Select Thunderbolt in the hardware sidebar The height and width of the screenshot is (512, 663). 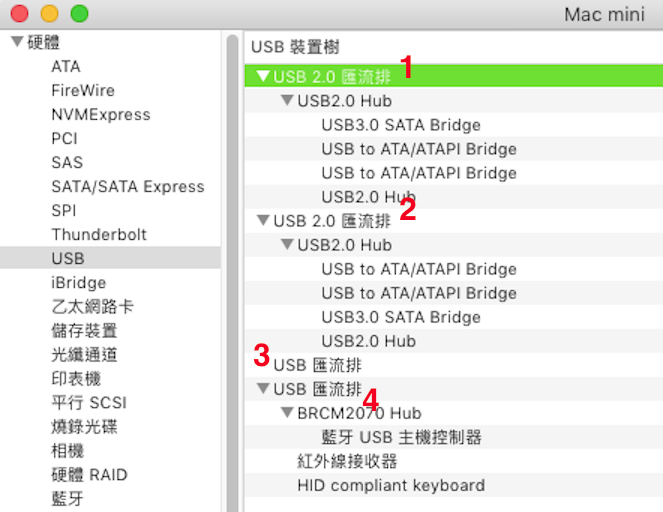tap(99, 234)
